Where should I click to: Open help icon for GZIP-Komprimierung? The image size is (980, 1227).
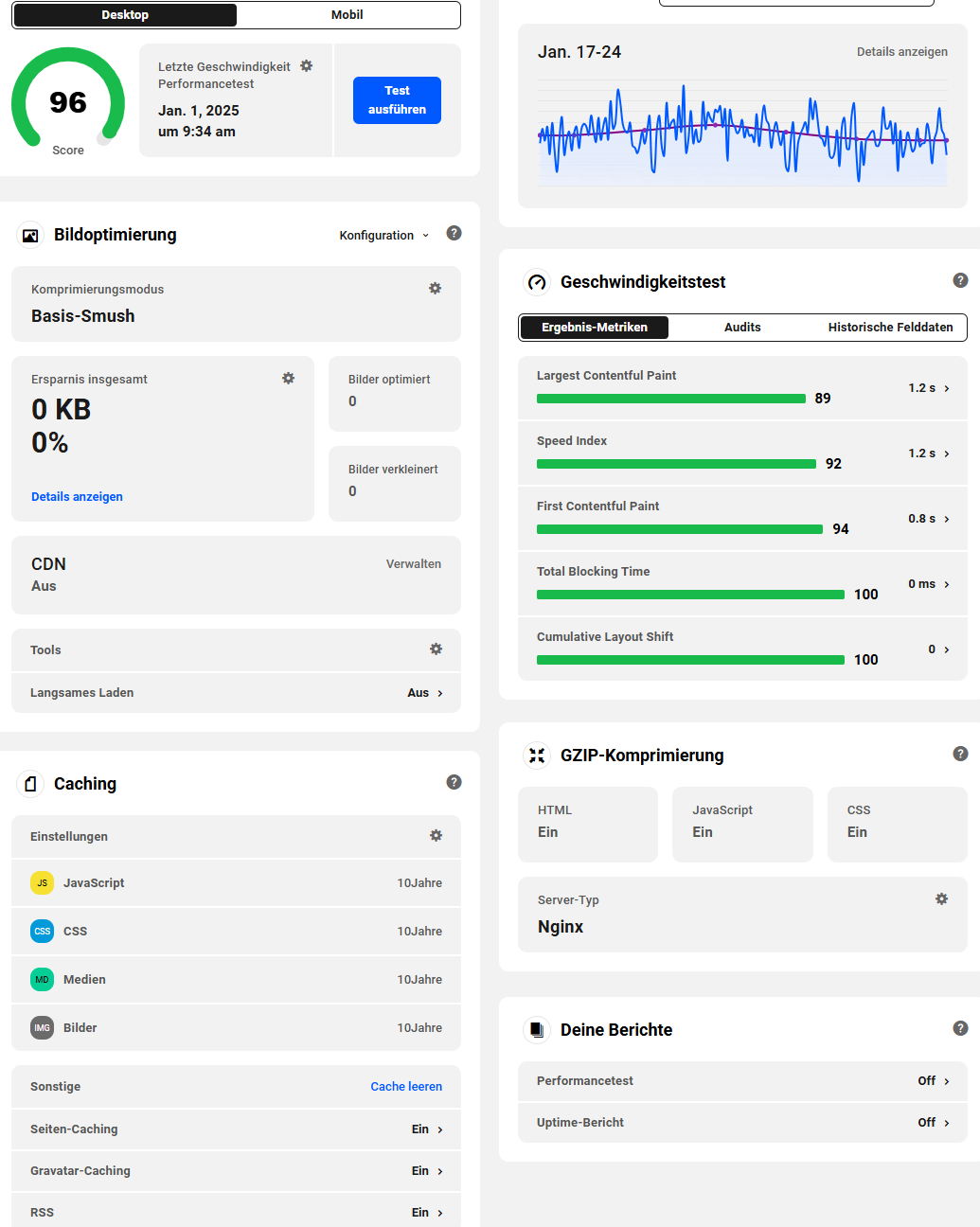(960, 754)
